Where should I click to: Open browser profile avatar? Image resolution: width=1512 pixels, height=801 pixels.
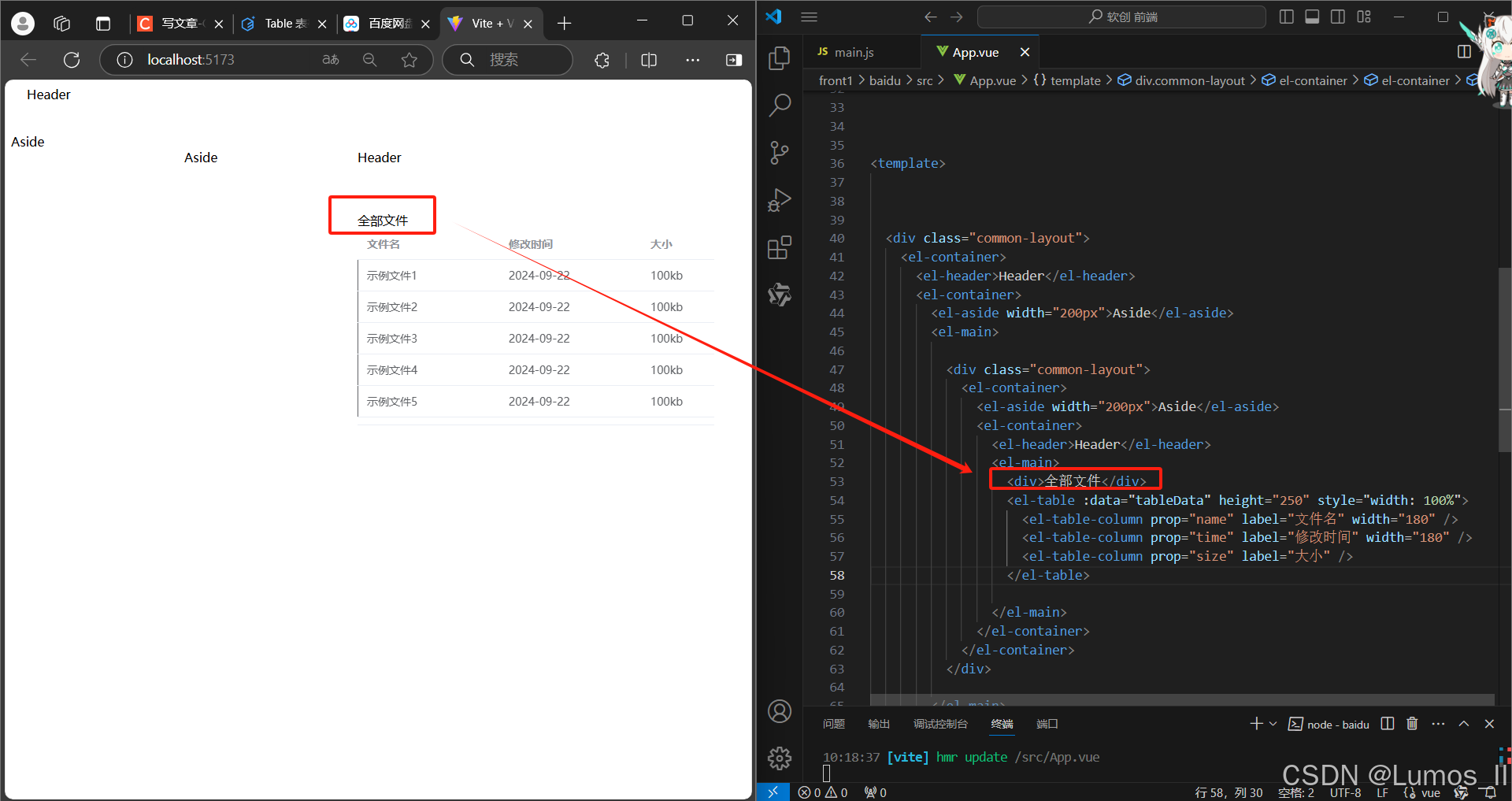pyautogui.click(x=23, y=24)
